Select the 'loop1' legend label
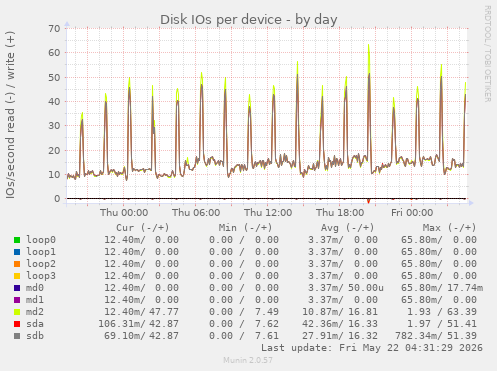The height and width of the screenshot is (371, 497). point(41,252)
